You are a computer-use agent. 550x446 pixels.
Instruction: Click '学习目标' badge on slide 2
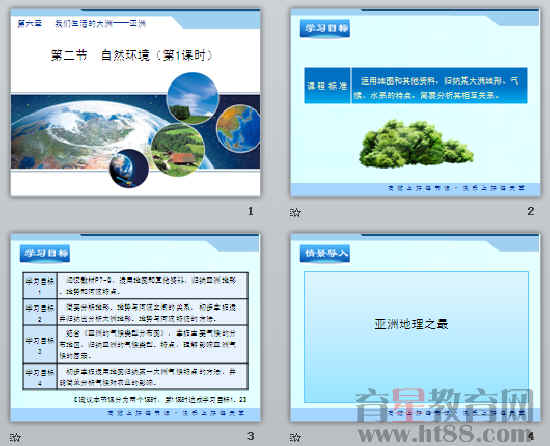(x=325, y=28)
